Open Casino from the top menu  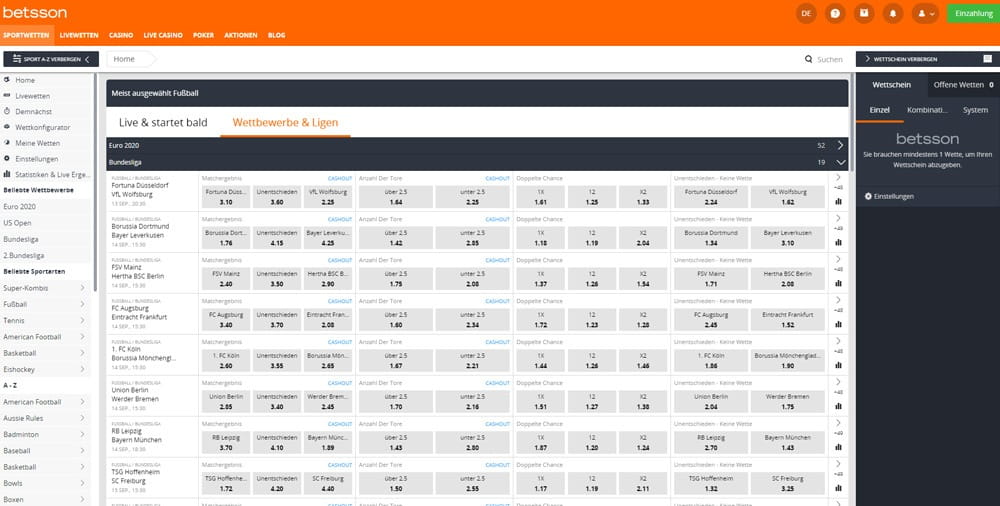coord(121,36)
